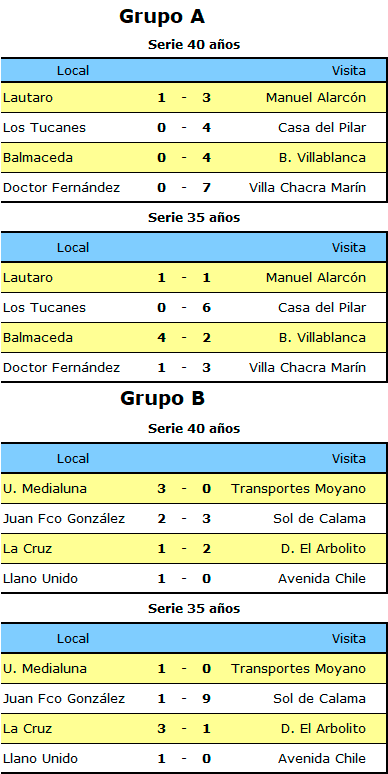Select Serie 40 años title under Grupo A
This screenshot has height=774, width=388.
click(x=194, y=45)
